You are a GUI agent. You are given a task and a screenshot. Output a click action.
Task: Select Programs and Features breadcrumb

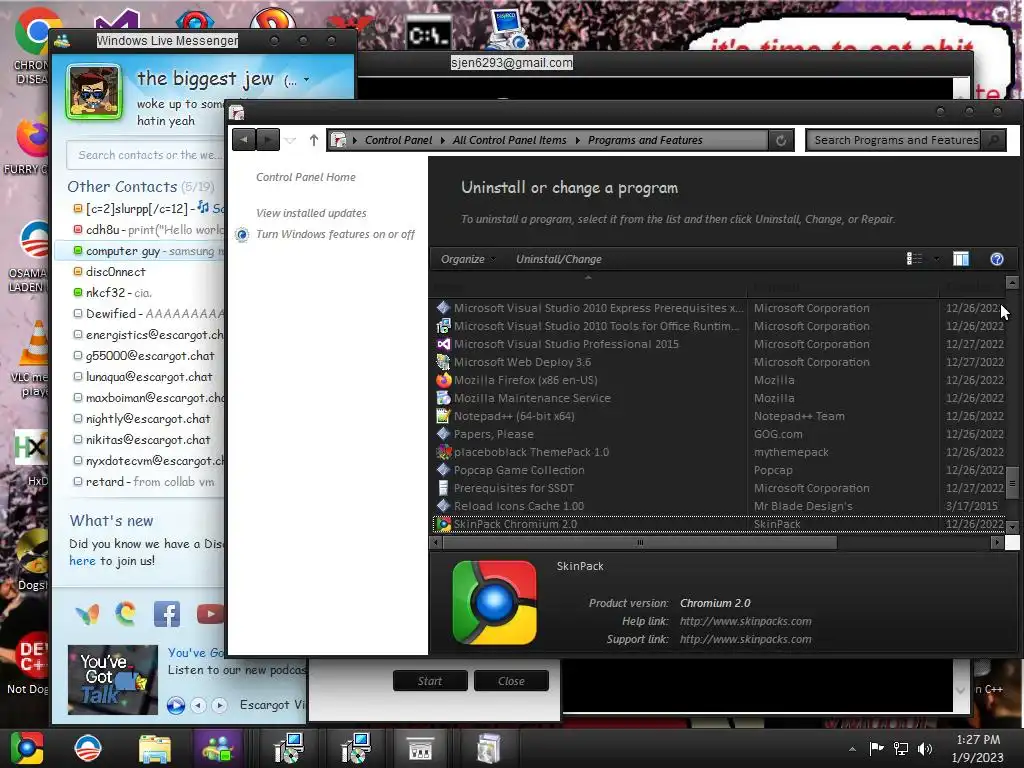point(645,140)
